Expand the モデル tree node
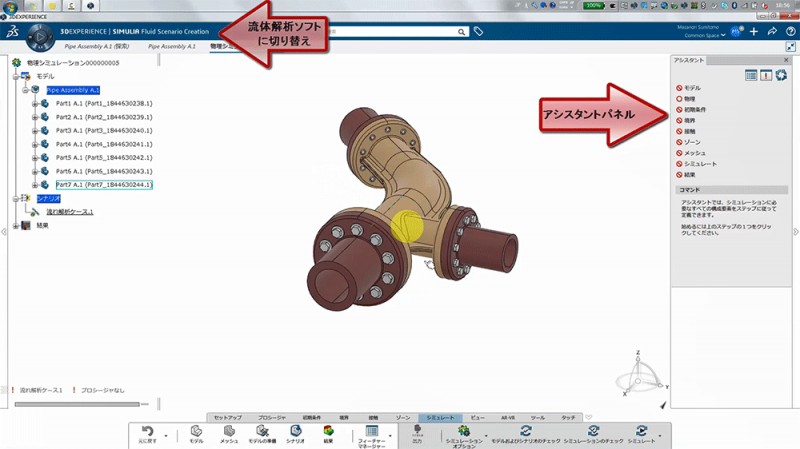Image resolution: width=800 pixels, height=449 pixels. 15,77
